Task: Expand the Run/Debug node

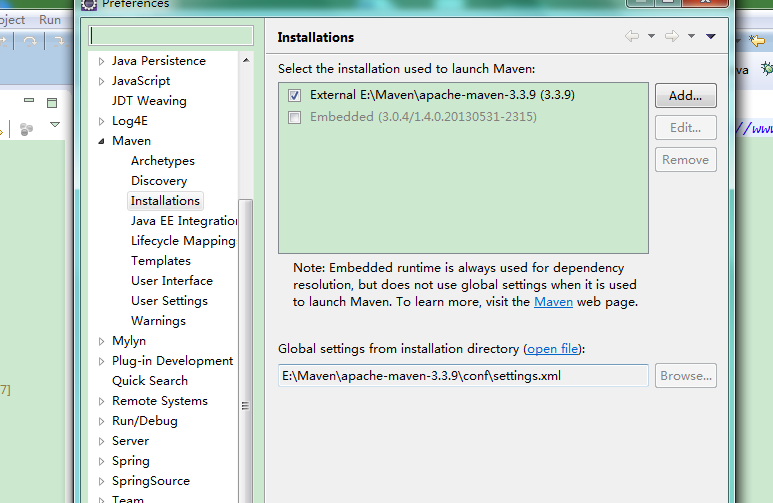Action: coord(101,421)
